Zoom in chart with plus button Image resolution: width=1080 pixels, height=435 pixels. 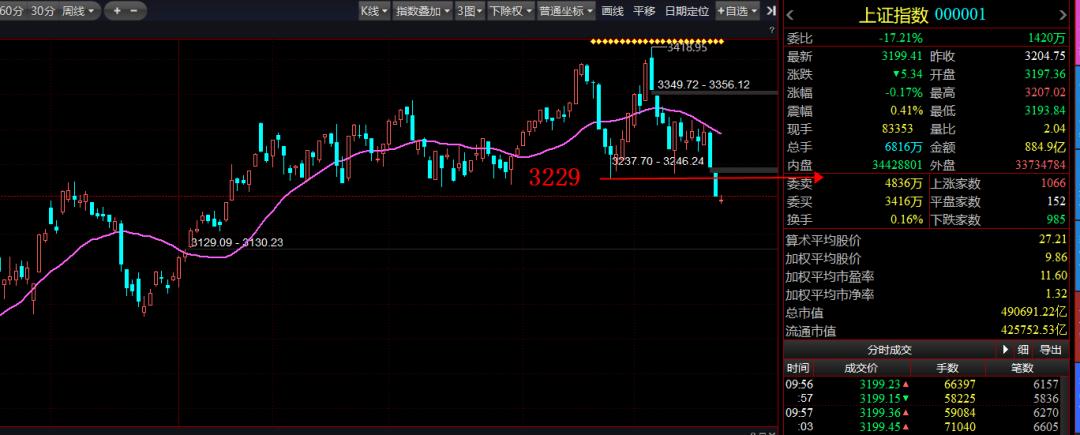117,10
